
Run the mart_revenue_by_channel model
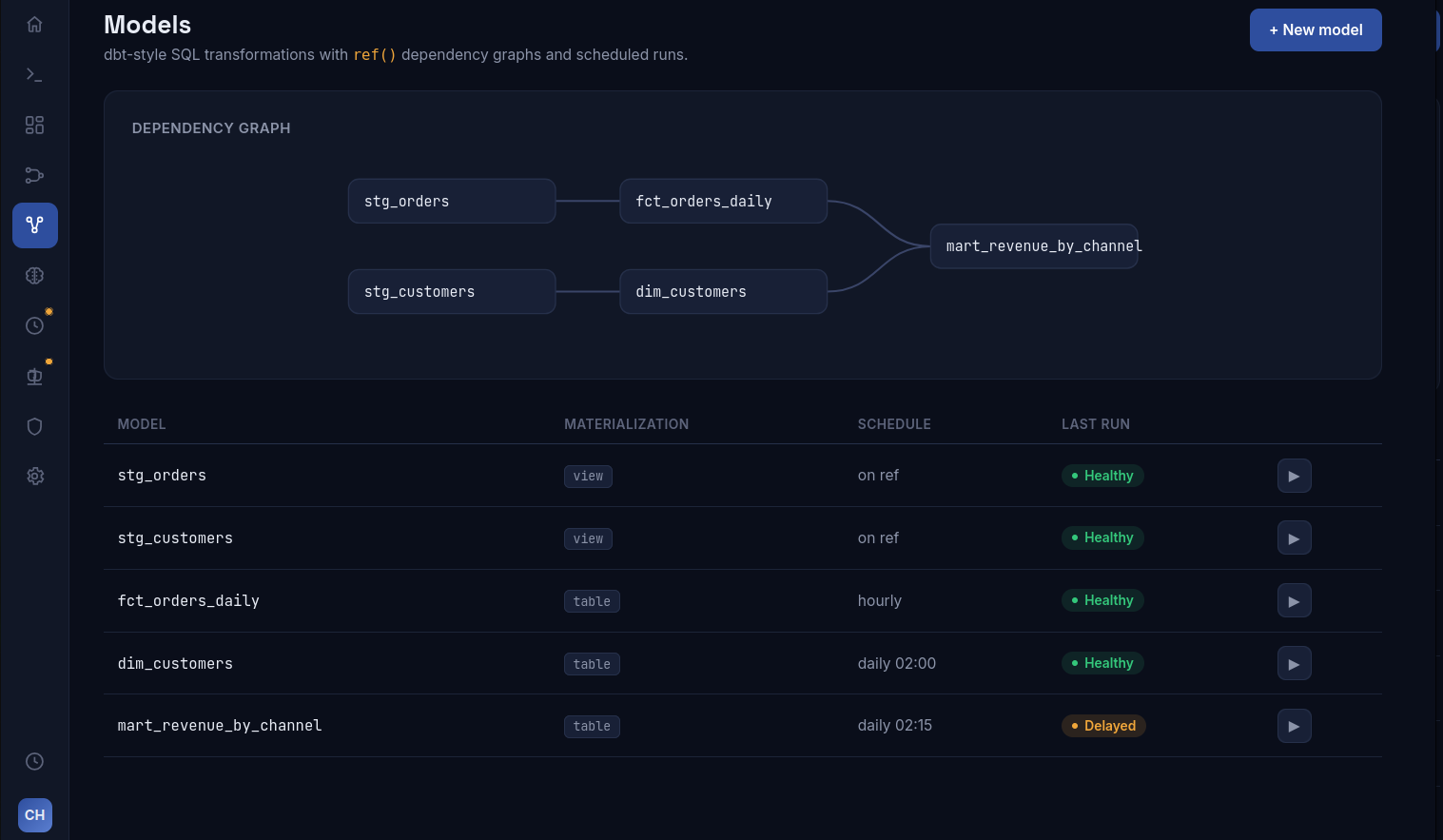[x=1294, y=726]
